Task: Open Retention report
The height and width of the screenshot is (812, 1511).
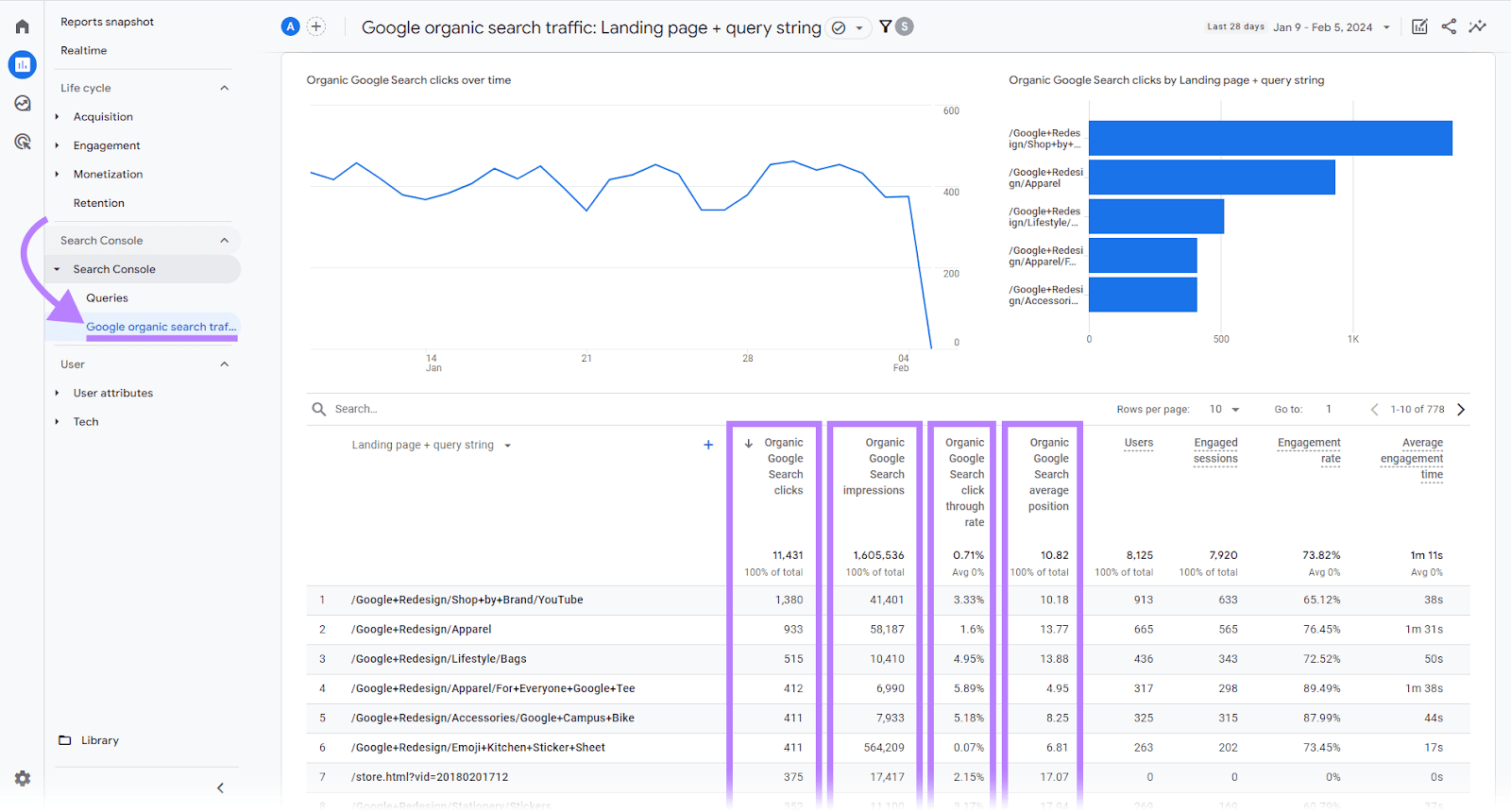Action: click(98, 203)
